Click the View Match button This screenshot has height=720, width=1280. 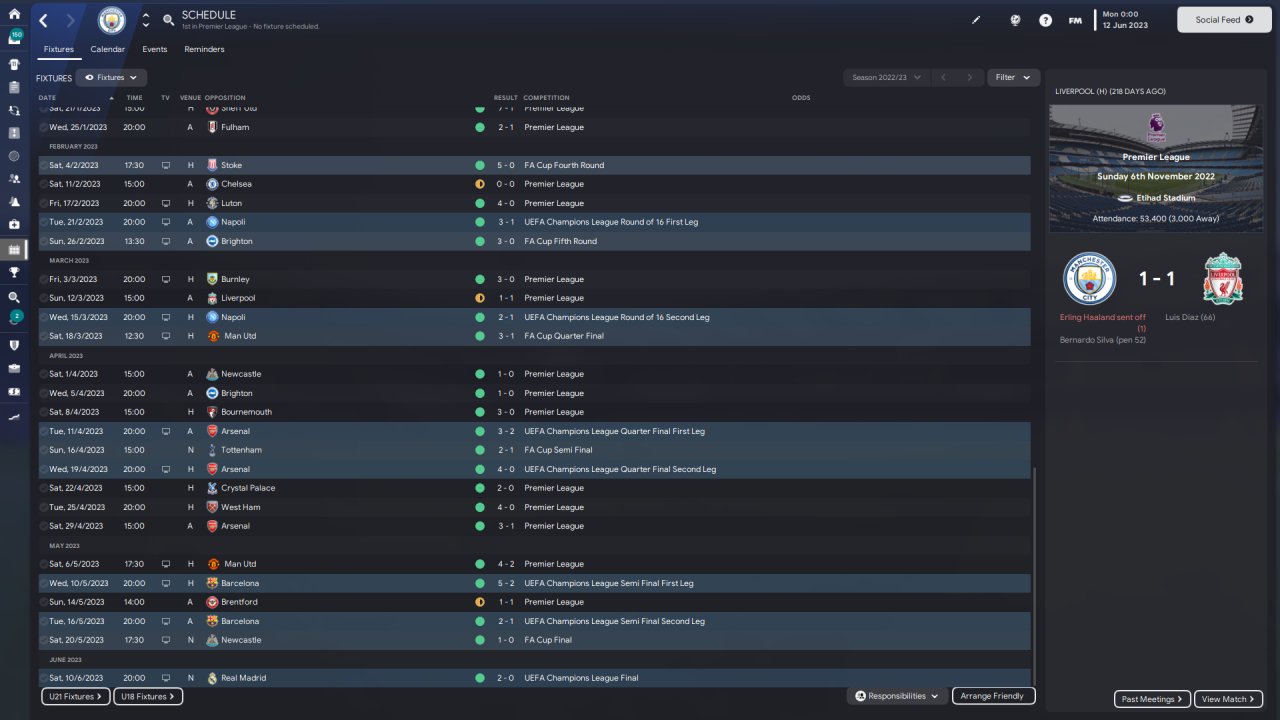click(x=1229, y=699)
